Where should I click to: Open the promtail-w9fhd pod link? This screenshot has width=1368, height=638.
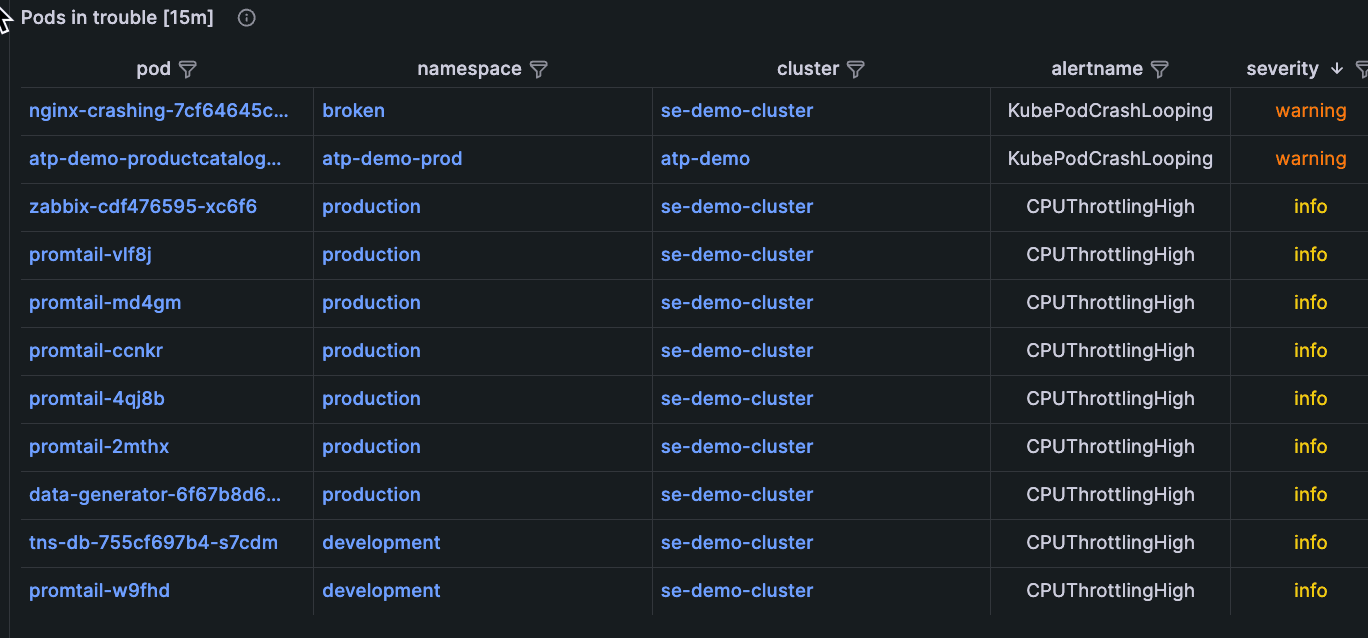(99, 590)
